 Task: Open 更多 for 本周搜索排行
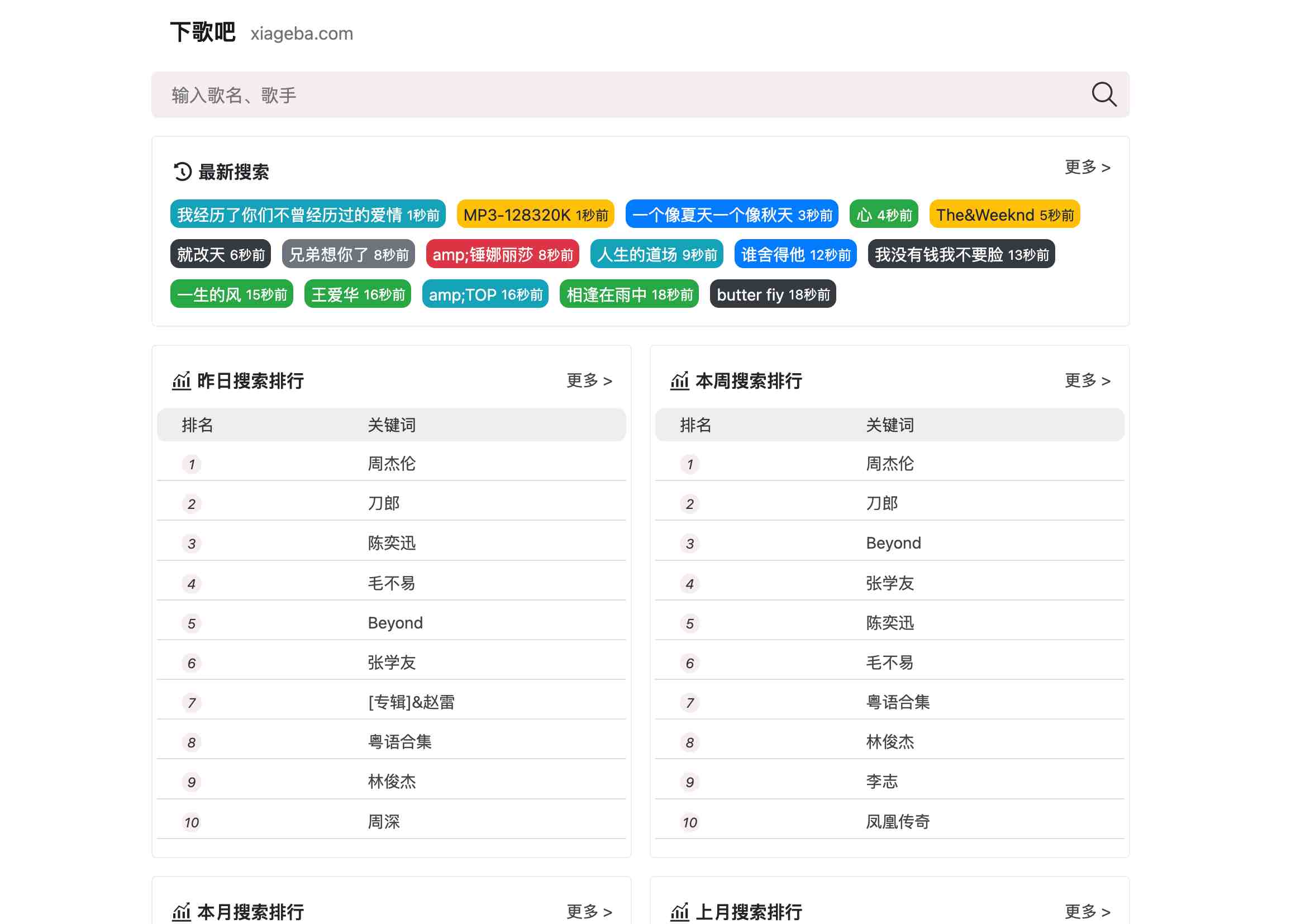pos(1087,380)
